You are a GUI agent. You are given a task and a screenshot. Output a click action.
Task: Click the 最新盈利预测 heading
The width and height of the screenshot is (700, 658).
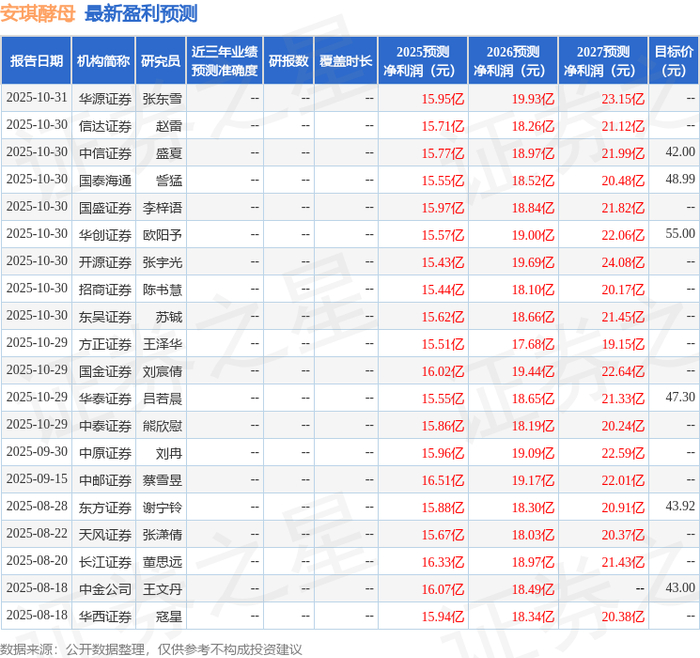[x=141, y=14]
